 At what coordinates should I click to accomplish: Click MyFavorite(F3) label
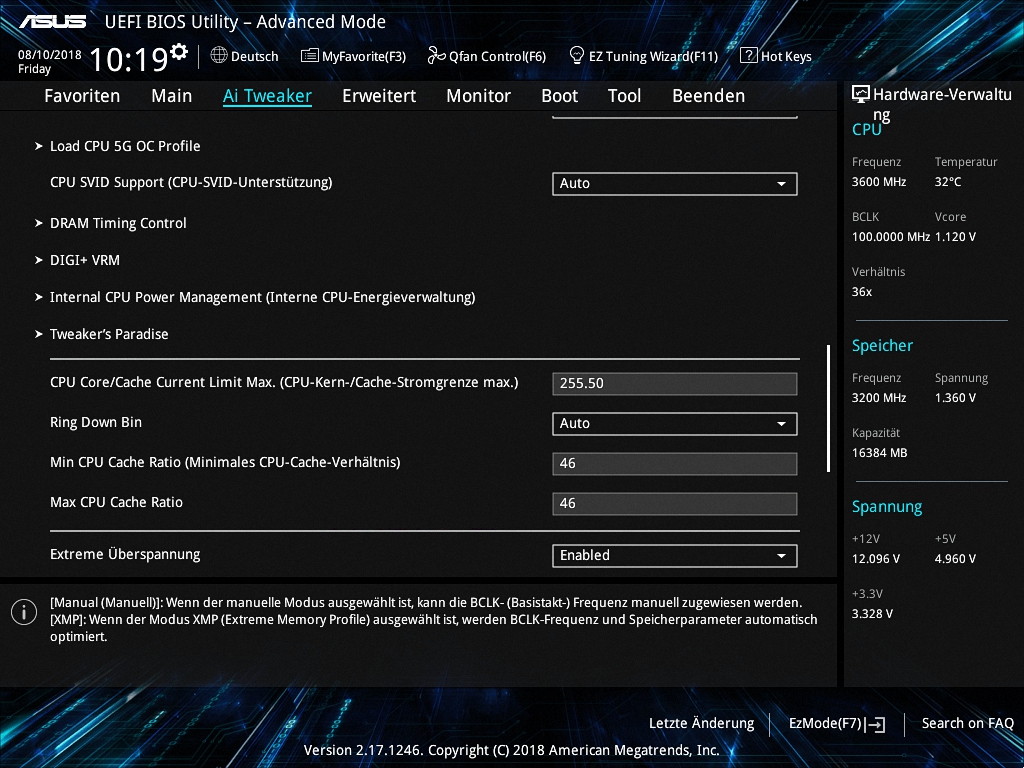tap(364, 57)
